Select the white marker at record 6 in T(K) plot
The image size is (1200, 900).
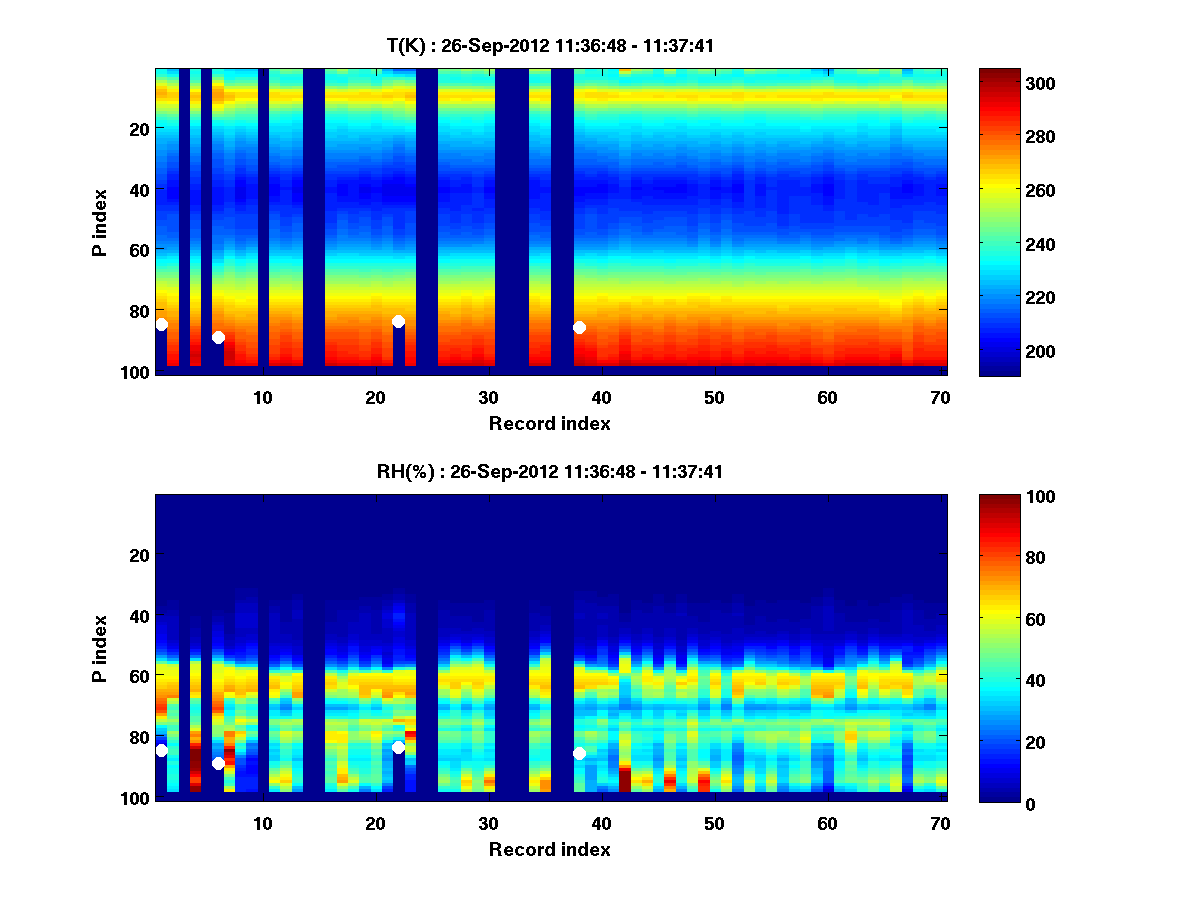coord(218,338)
